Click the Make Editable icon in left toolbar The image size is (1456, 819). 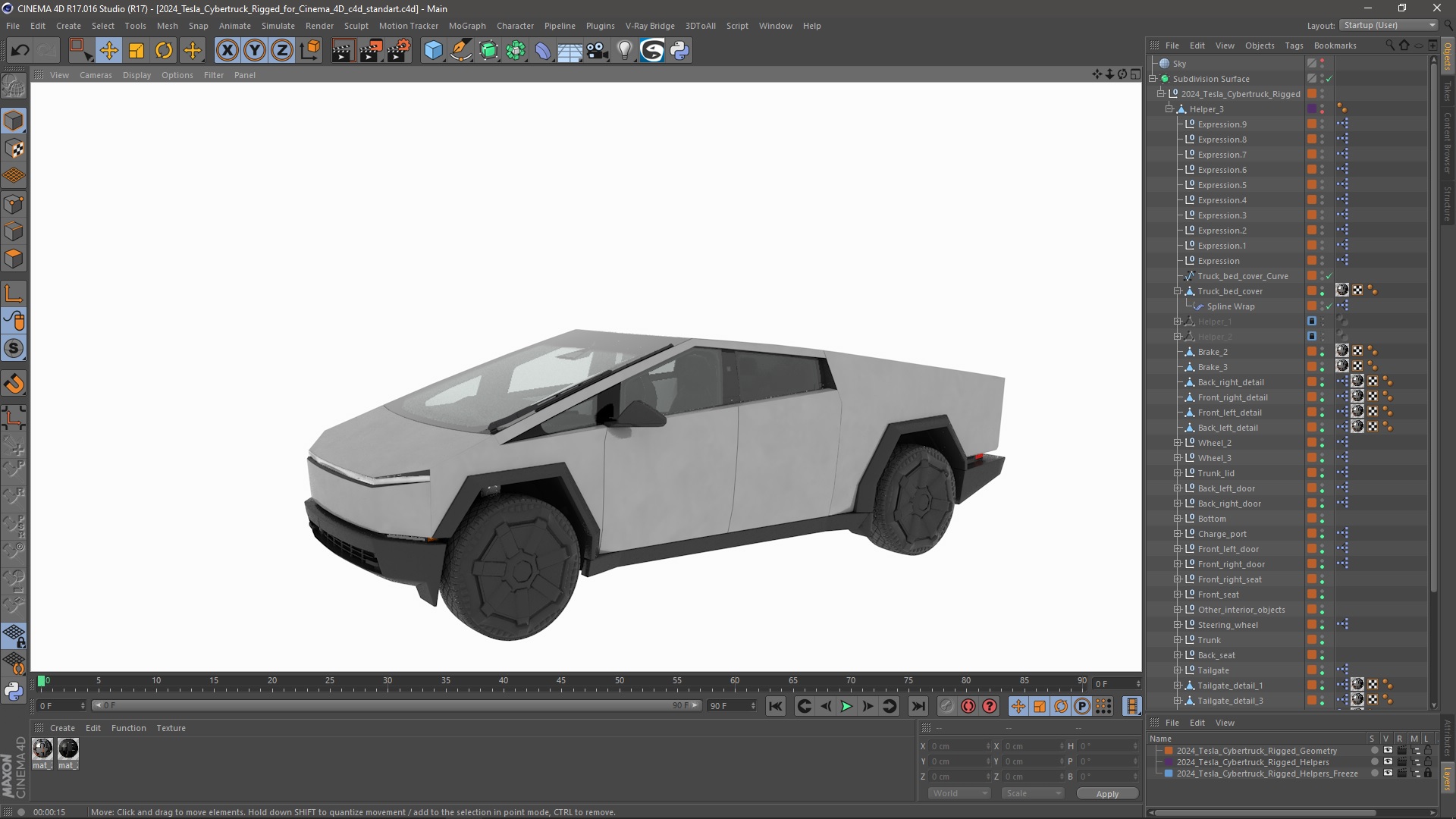click(x=14, y=86)
